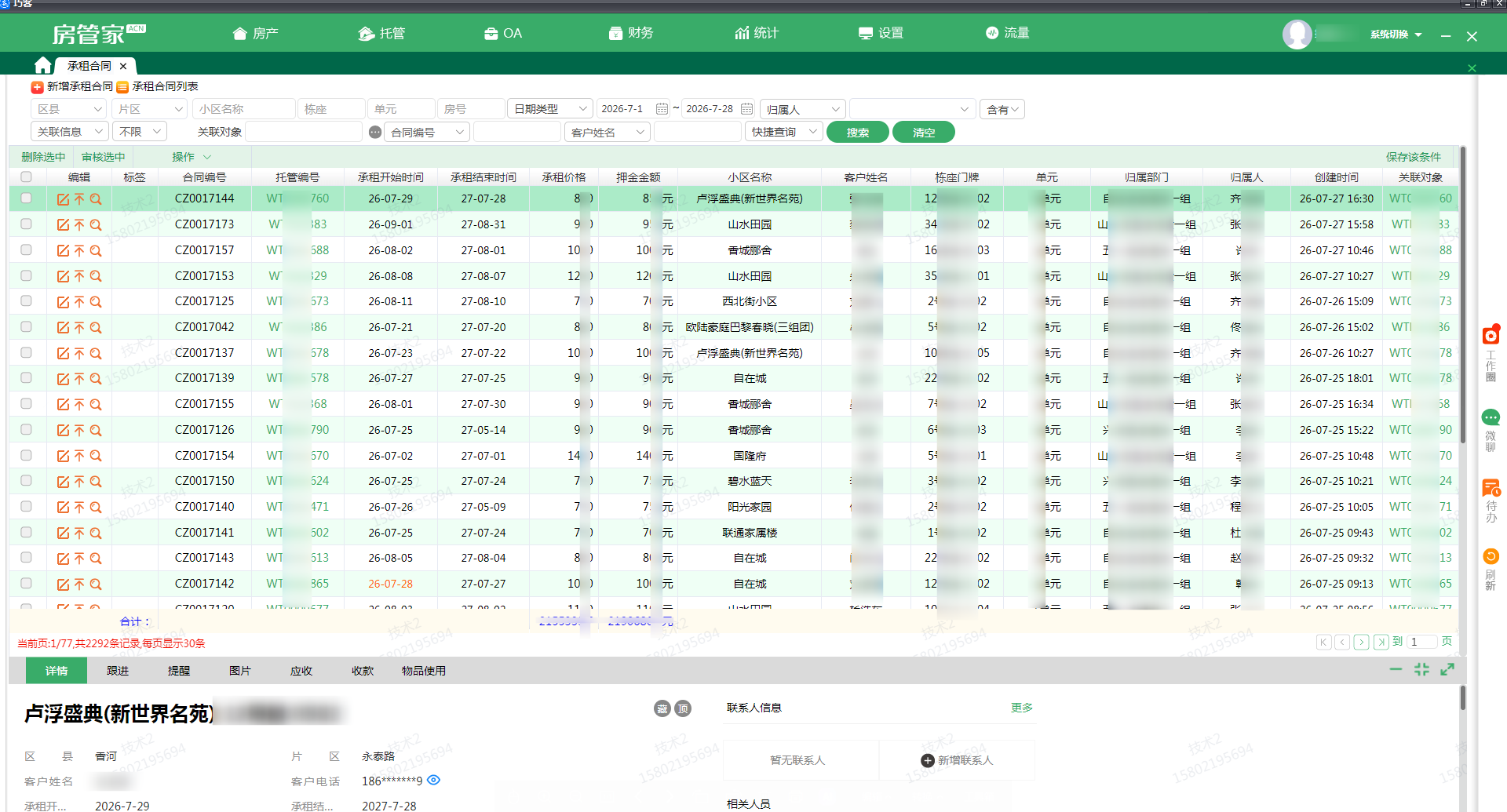
Task: Check the row checkbox for CZ0017157
Action: 26,250
